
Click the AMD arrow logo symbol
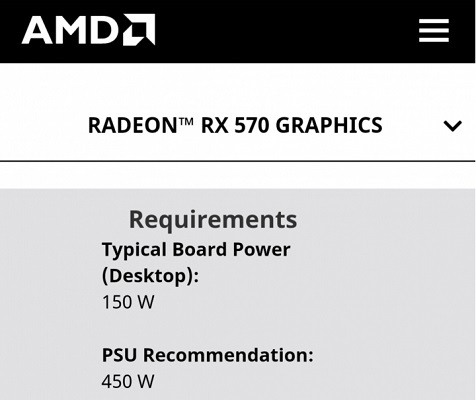click(139, 29)
